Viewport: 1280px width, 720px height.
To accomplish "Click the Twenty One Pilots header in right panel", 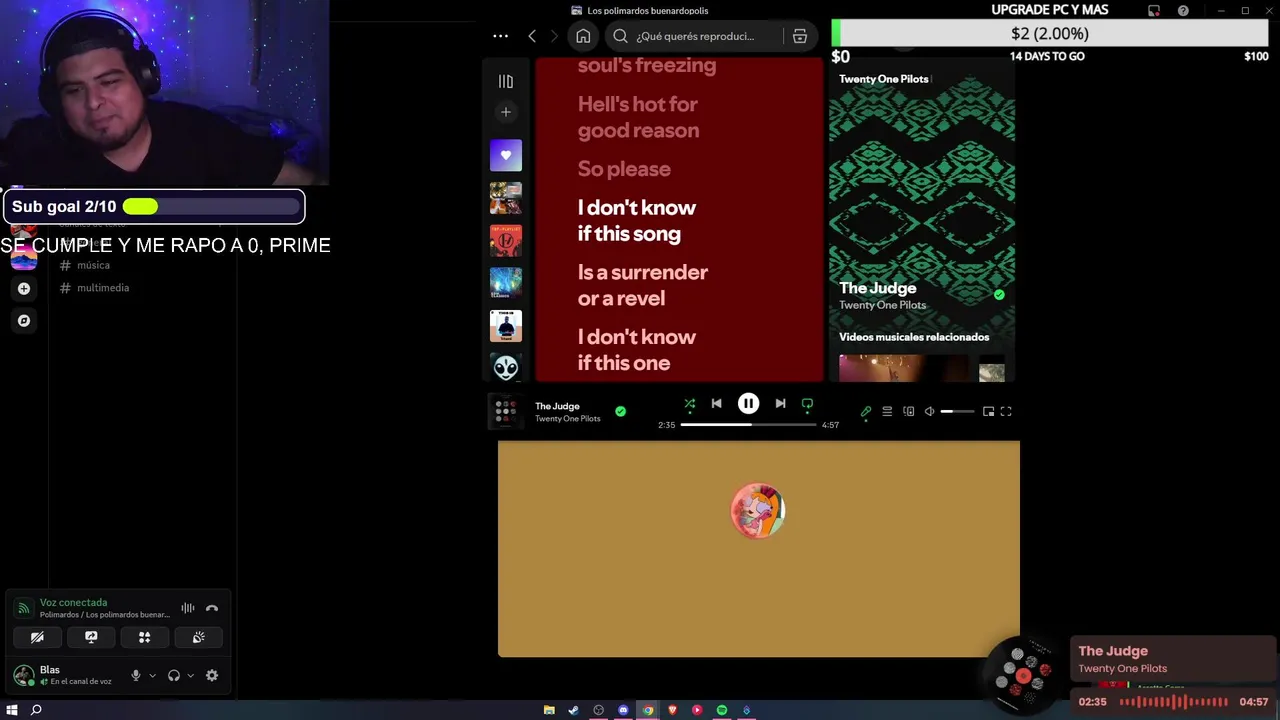I will [x=883, y=79].
